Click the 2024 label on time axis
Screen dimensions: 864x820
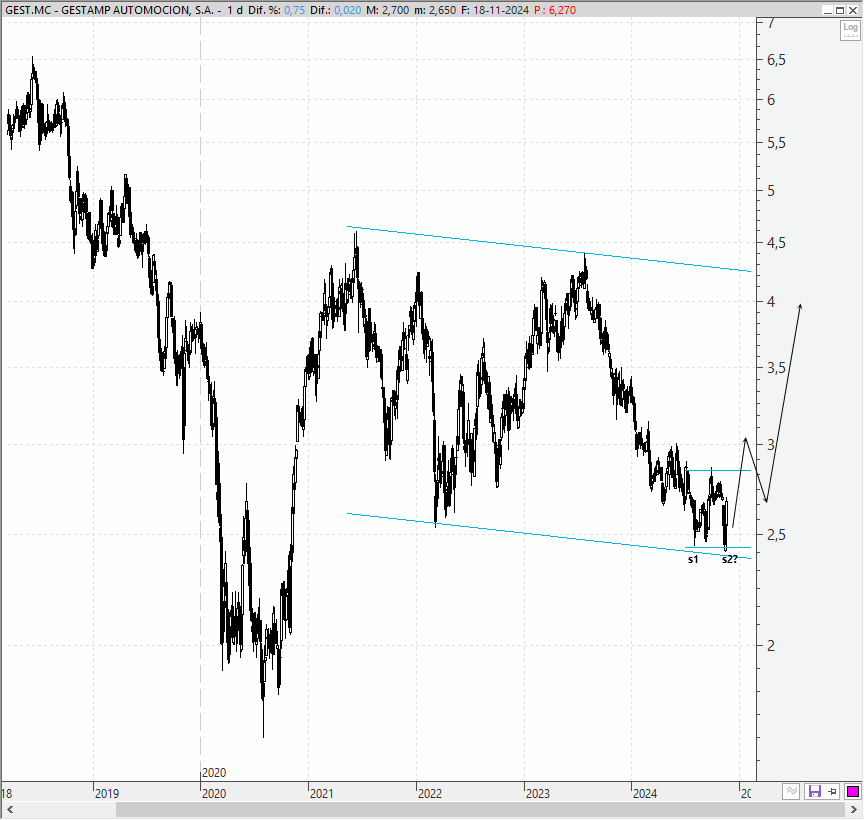645,794
